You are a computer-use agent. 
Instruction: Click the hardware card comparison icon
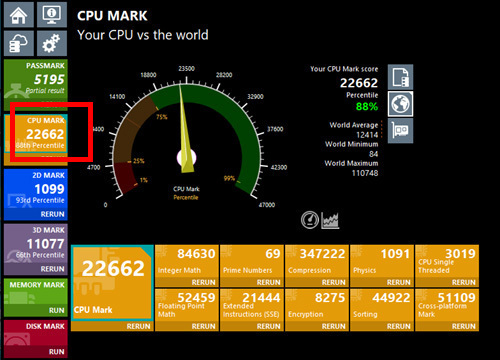pos(400,131)
